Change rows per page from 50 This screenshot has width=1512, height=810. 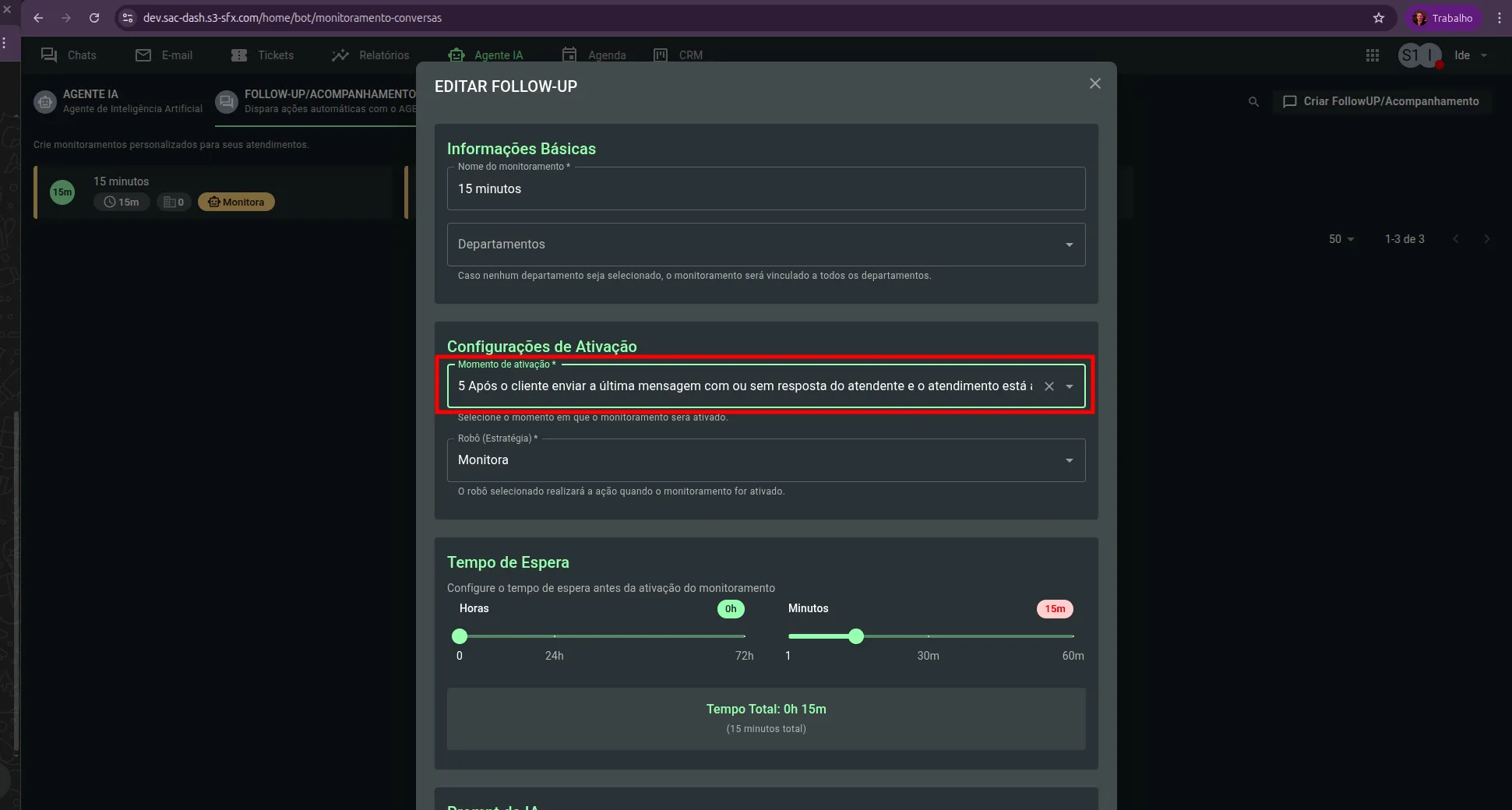coord(1341,239)
